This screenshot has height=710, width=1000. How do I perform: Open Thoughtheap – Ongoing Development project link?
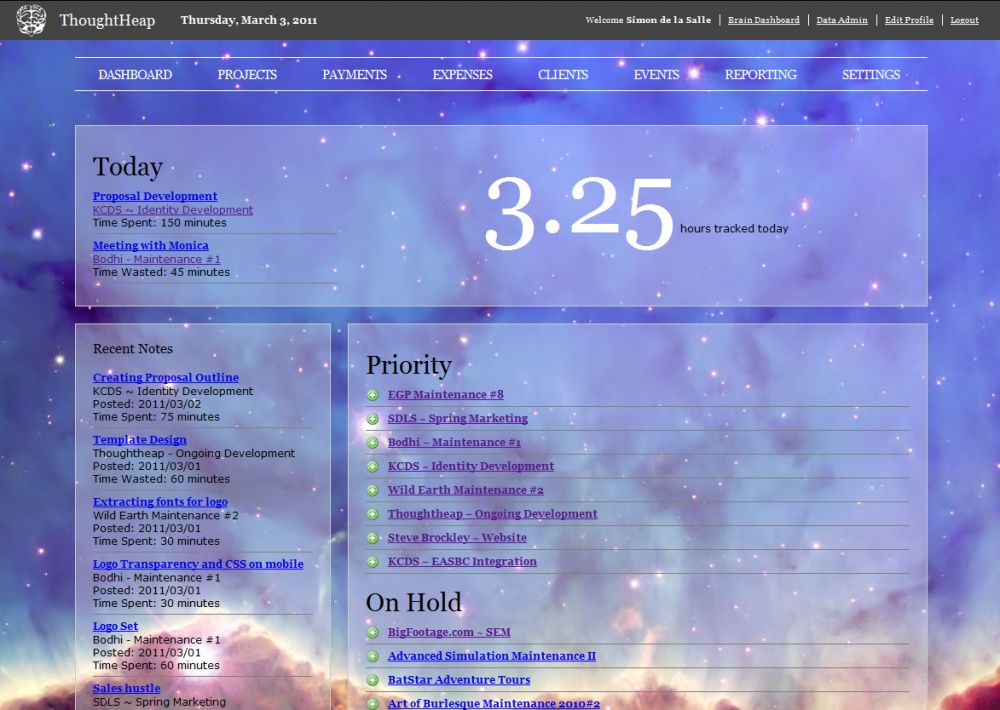tap(492, 514)
